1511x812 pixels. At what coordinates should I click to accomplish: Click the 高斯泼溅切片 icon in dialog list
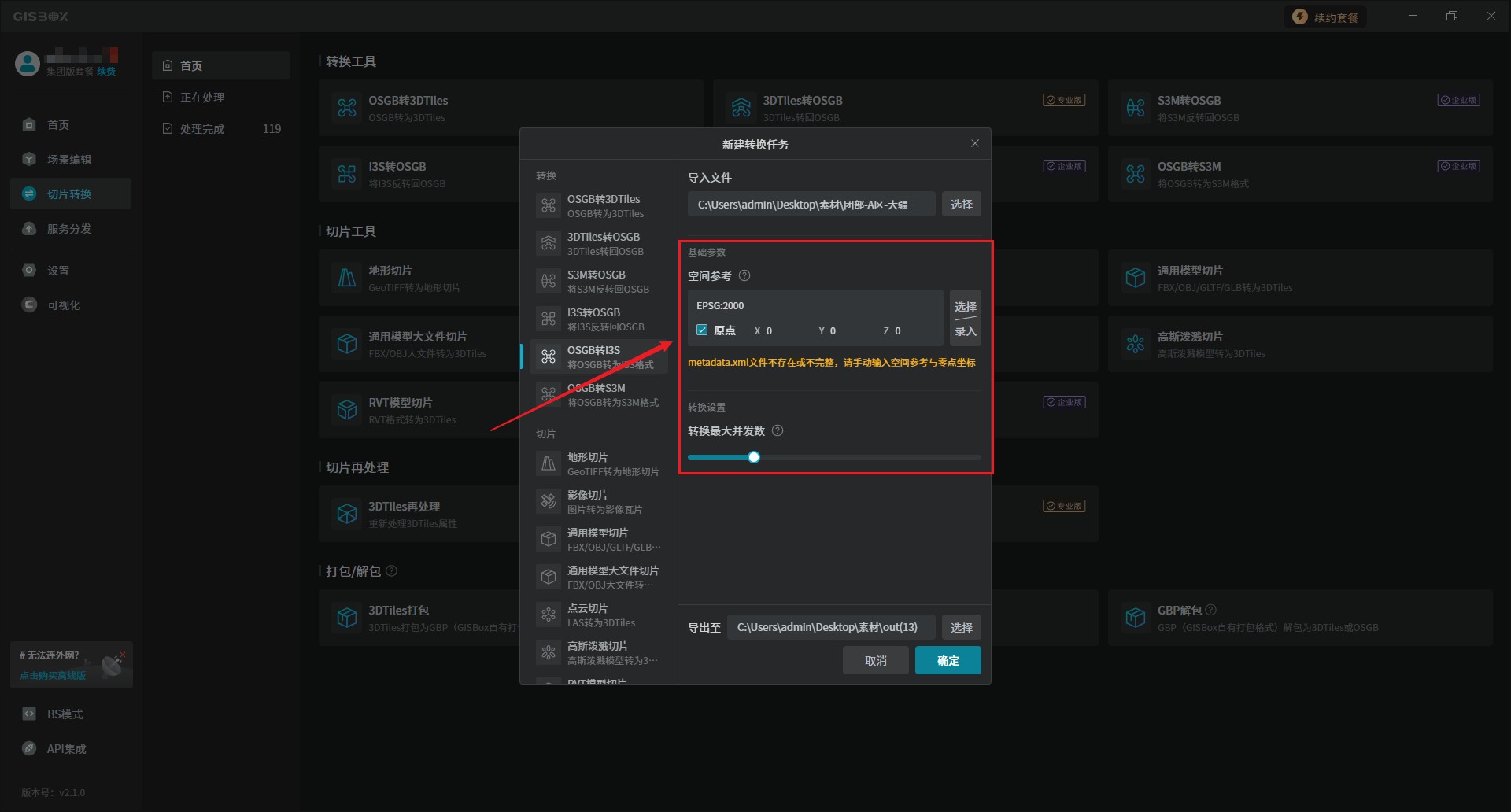click(x=549, y=653)
